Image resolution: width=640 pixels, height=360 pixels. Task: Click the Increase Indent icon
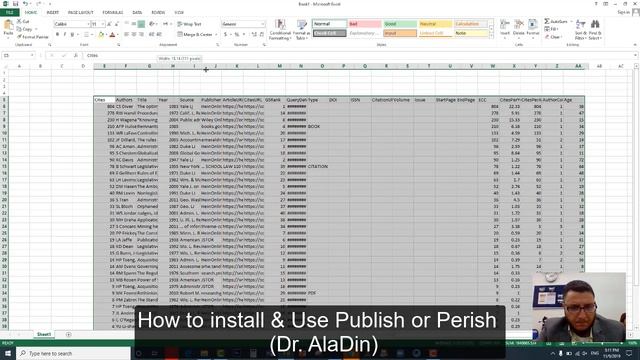tap(159, 34)
